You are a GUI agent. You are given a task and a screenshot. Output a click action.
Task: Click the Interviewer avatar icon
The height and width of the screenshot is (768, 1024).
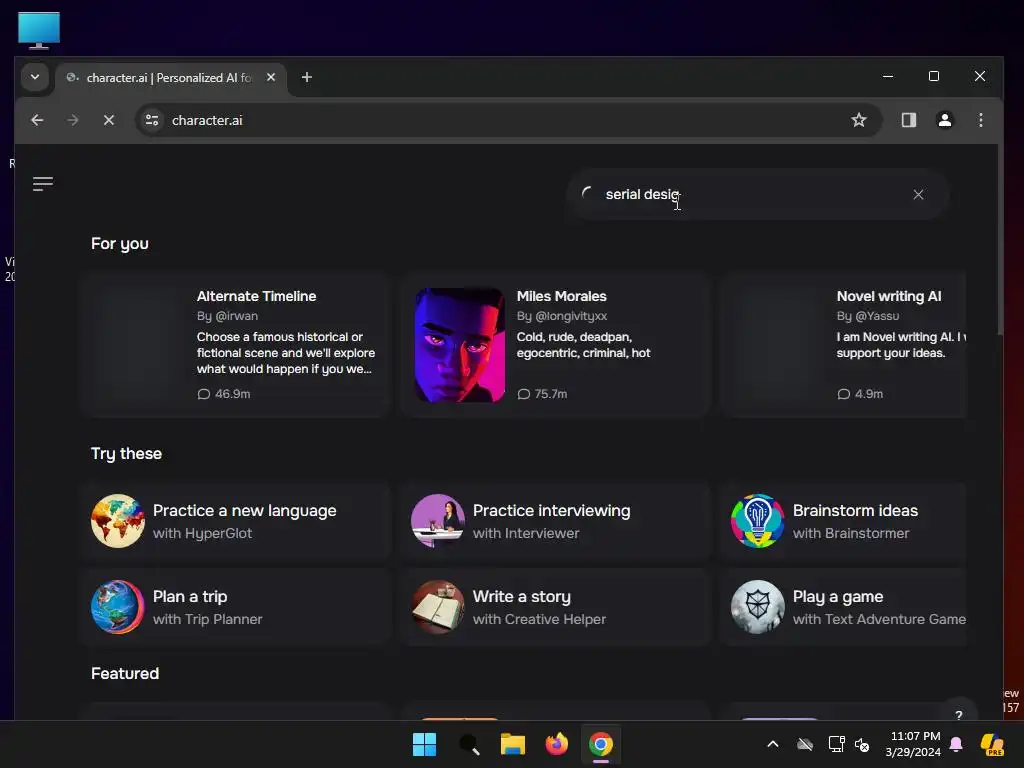[x=438, y=521]
